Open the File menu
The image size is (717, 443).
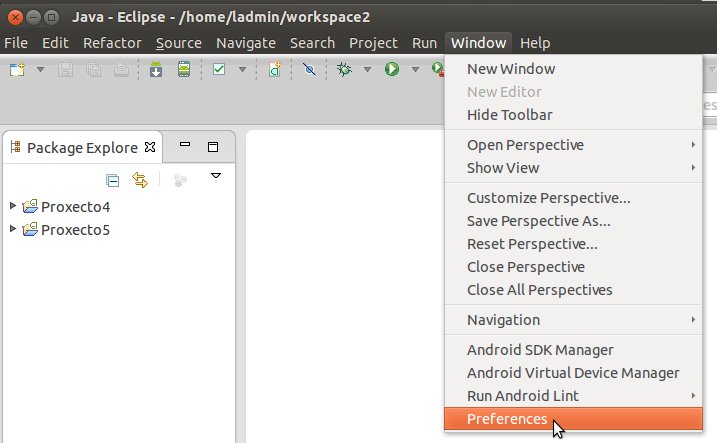[x=16, y=43]
